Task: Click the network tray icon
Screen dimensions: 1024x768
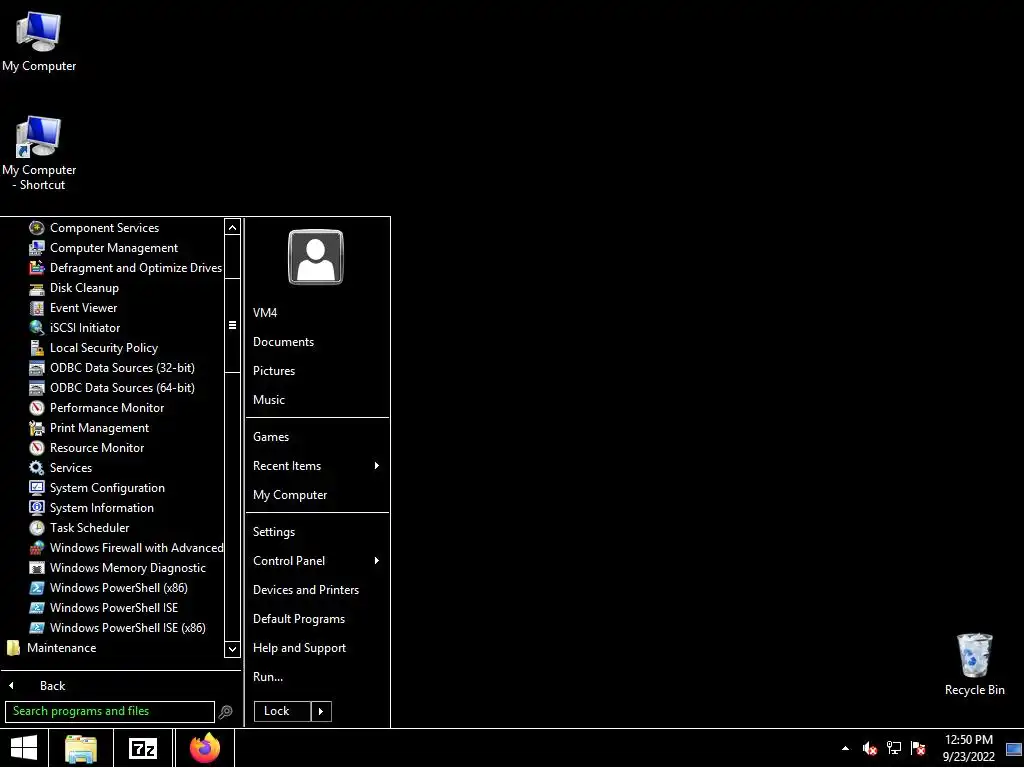Action: click(894, 748)
